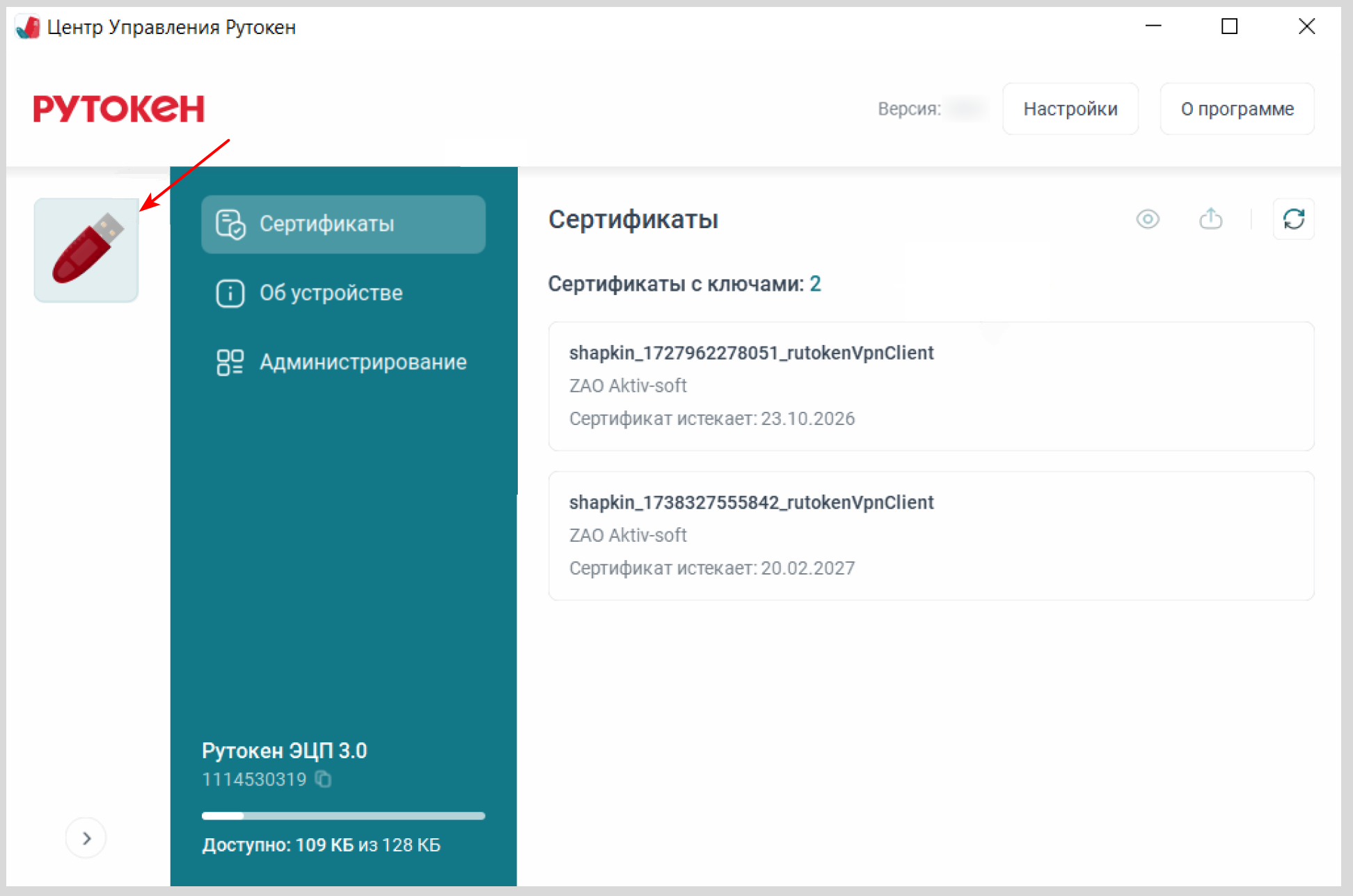
Task: Maximize the Rutoken Control Center window
Action: pyautogui.click(x=1229, y=26)
